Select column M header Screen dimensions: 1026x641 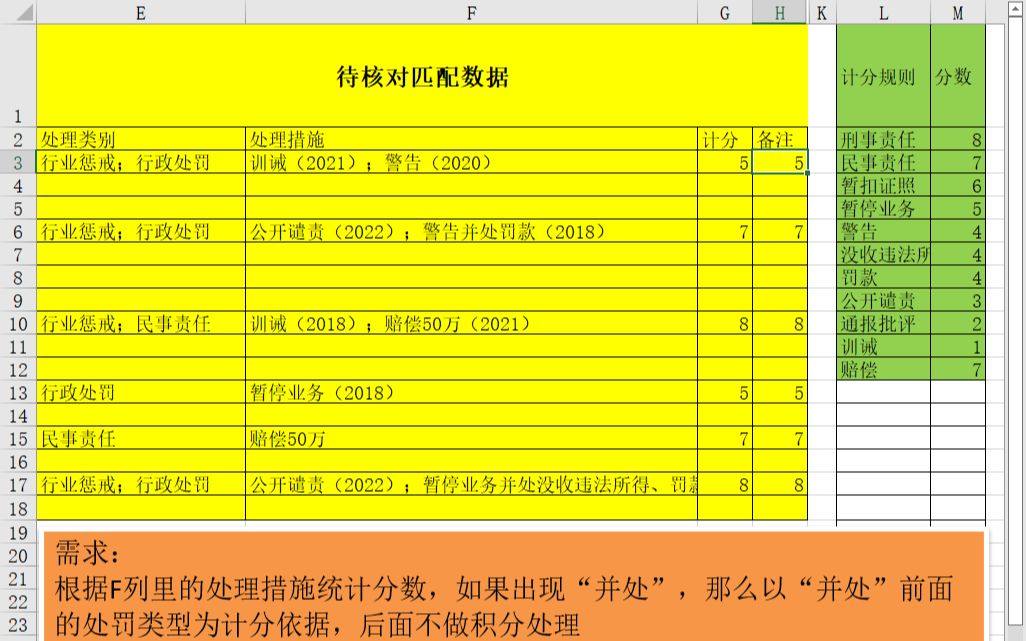(x=957, y=13)
